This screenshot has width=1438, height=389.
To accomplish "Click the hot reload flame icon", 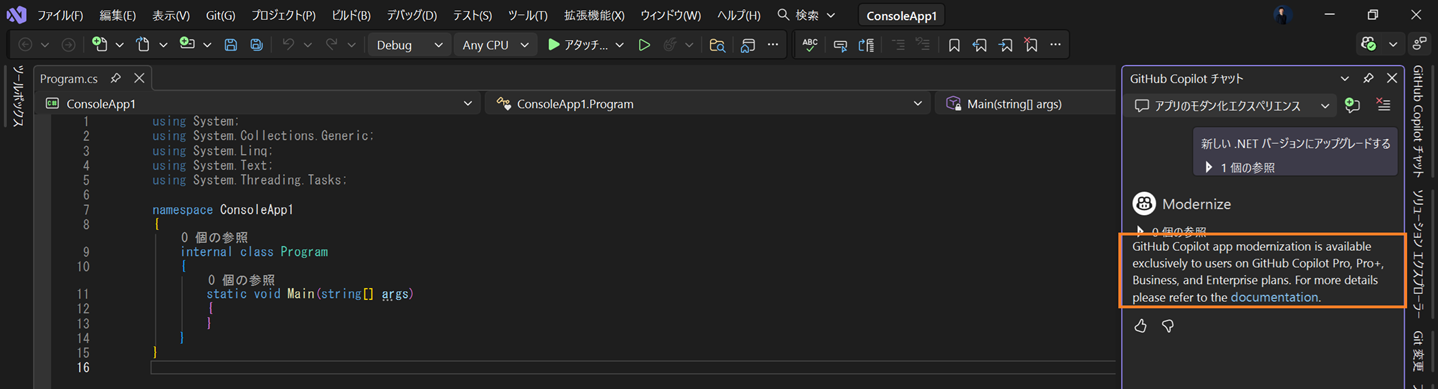I will [670, 45].
